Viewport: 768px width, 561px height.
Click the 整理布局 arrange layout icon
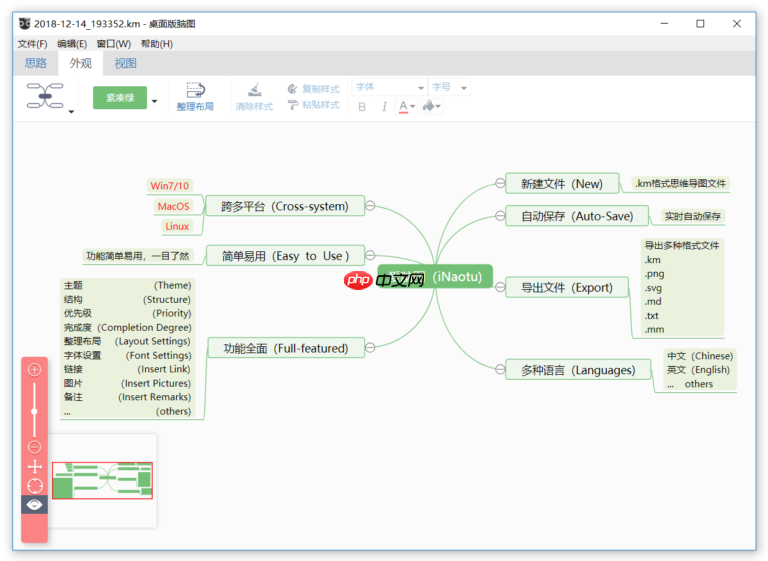tap(195, 90)
